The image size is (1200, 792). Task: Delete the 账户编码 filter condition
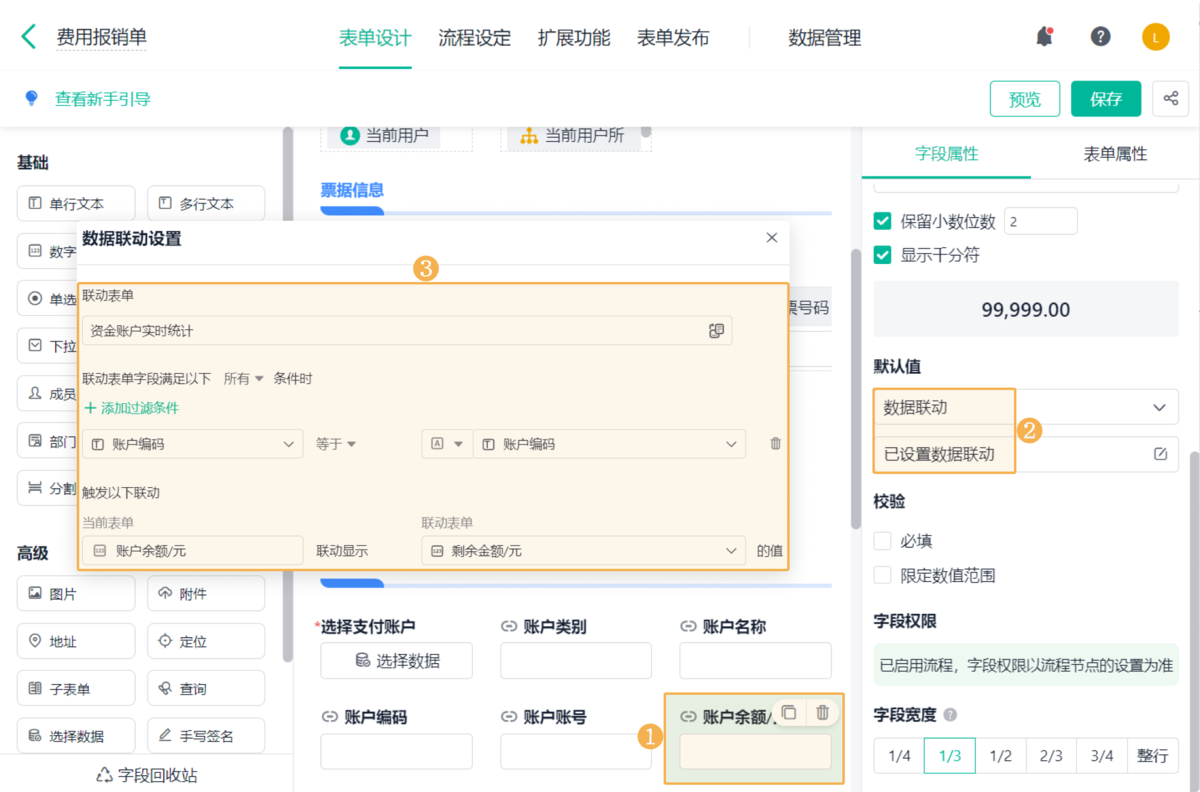pyautogui.click(x=775, y=444)
